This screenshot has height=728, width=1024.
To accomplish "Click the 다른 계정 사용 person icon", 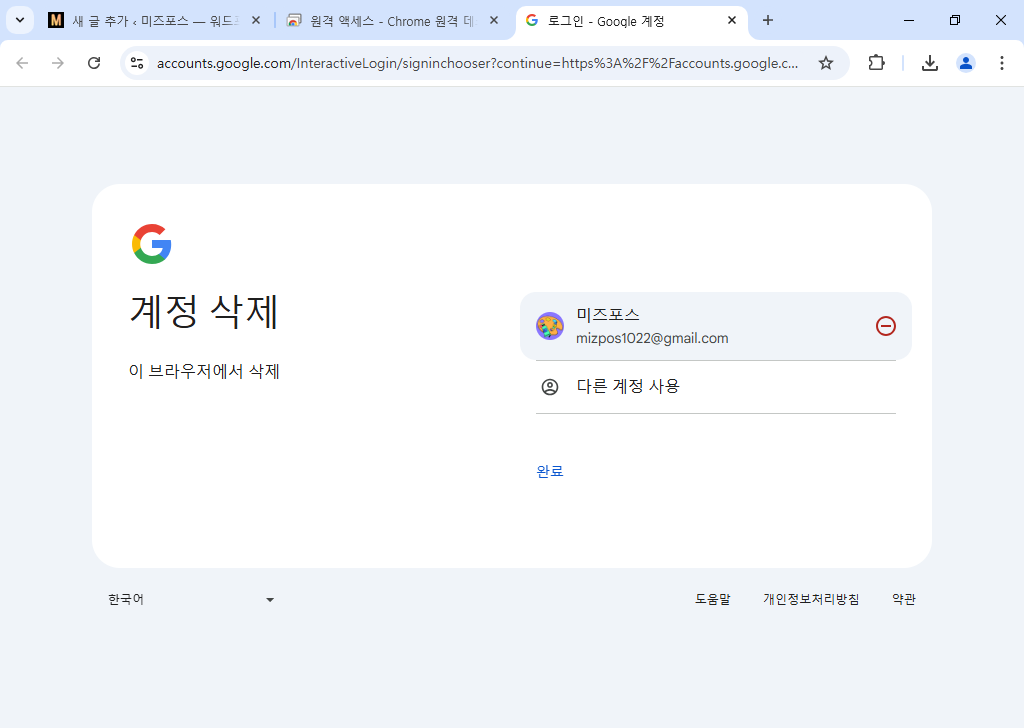I will pos(550,387).
